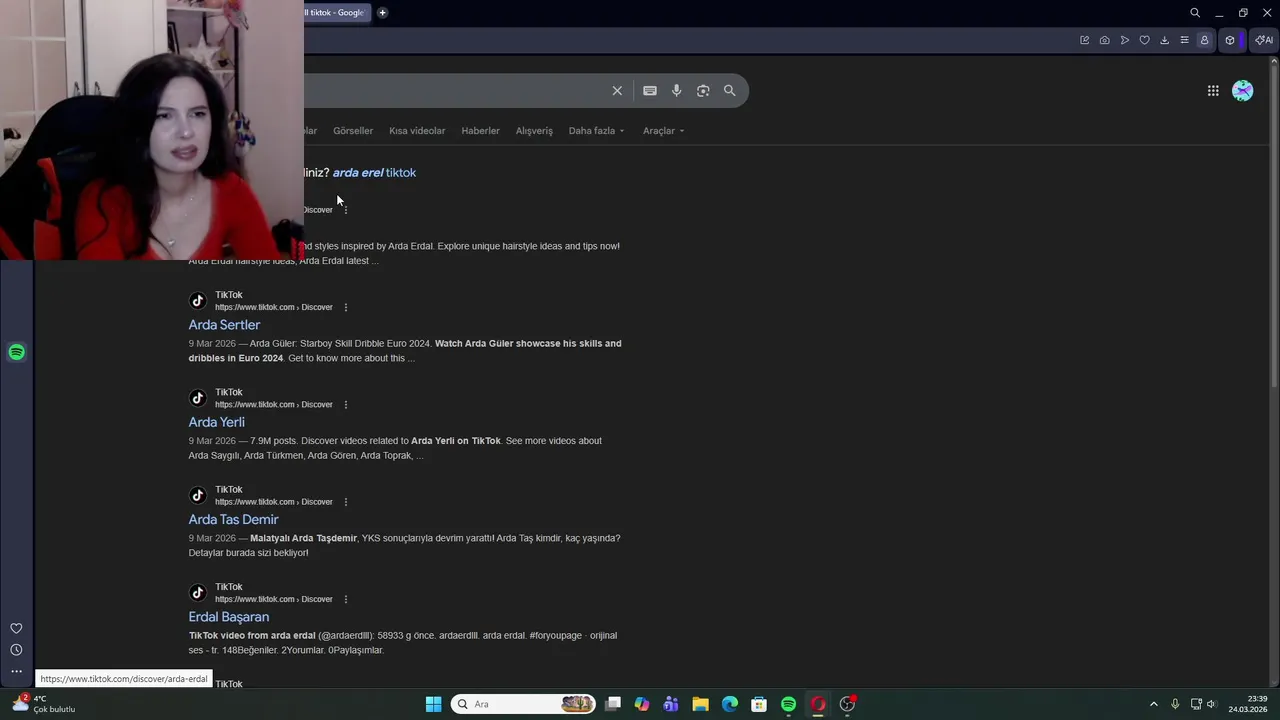Open Microsoft Store from the taskbar

(x=759, y=704)
